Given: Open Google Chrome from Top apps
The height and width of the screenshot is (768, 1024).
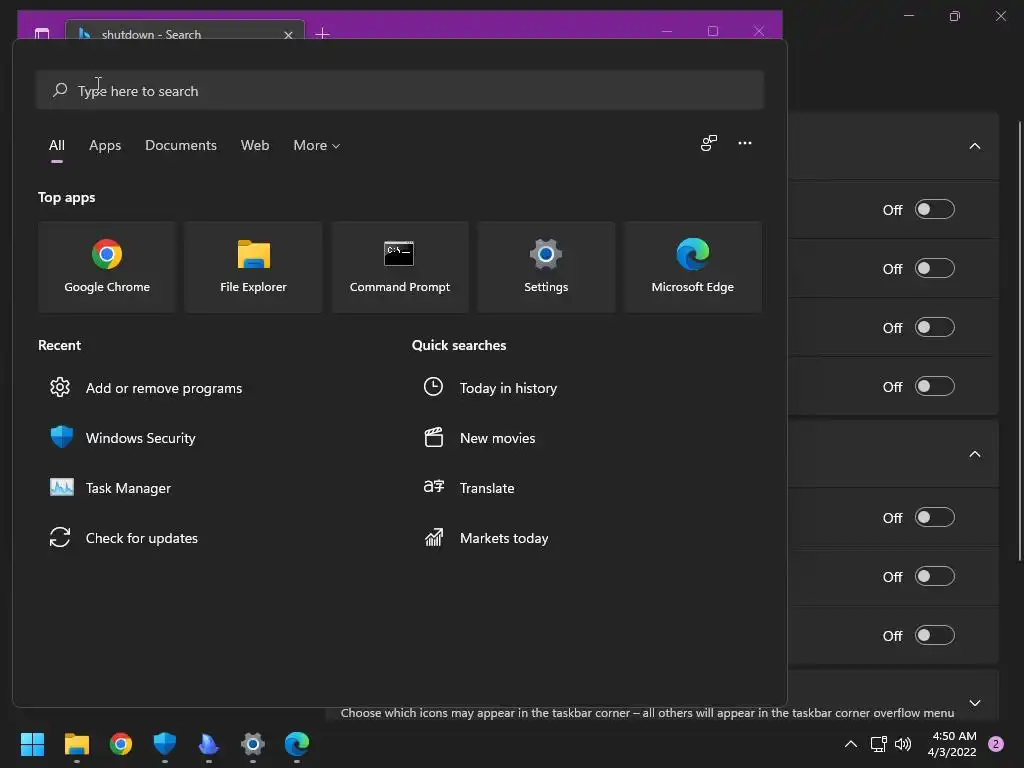Looking at the screenshot, I should (107, 266).
